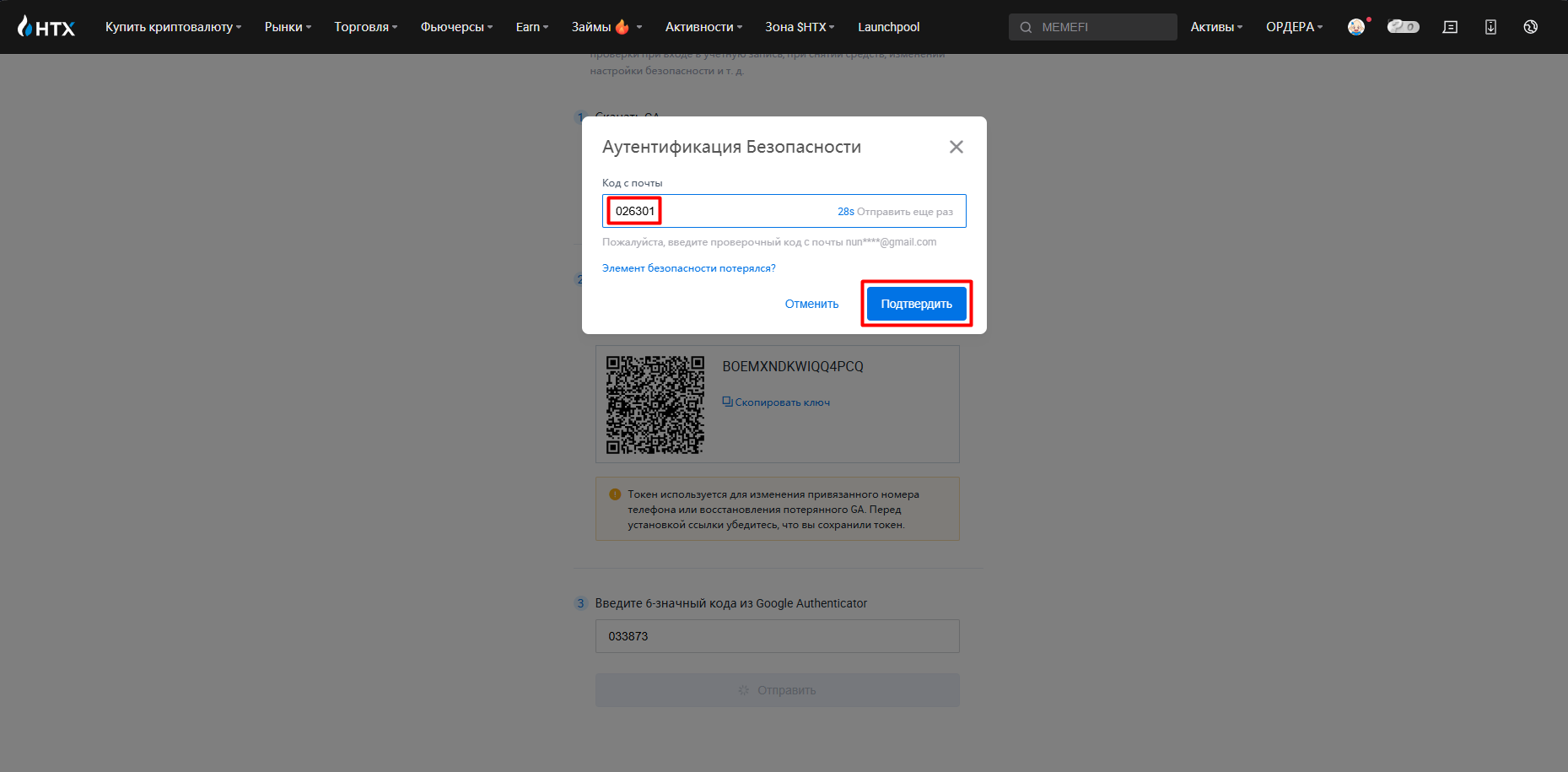The image size is (1568, 772).
Task: Open the Элемент безопасности потерялся link
Action: 688,268
